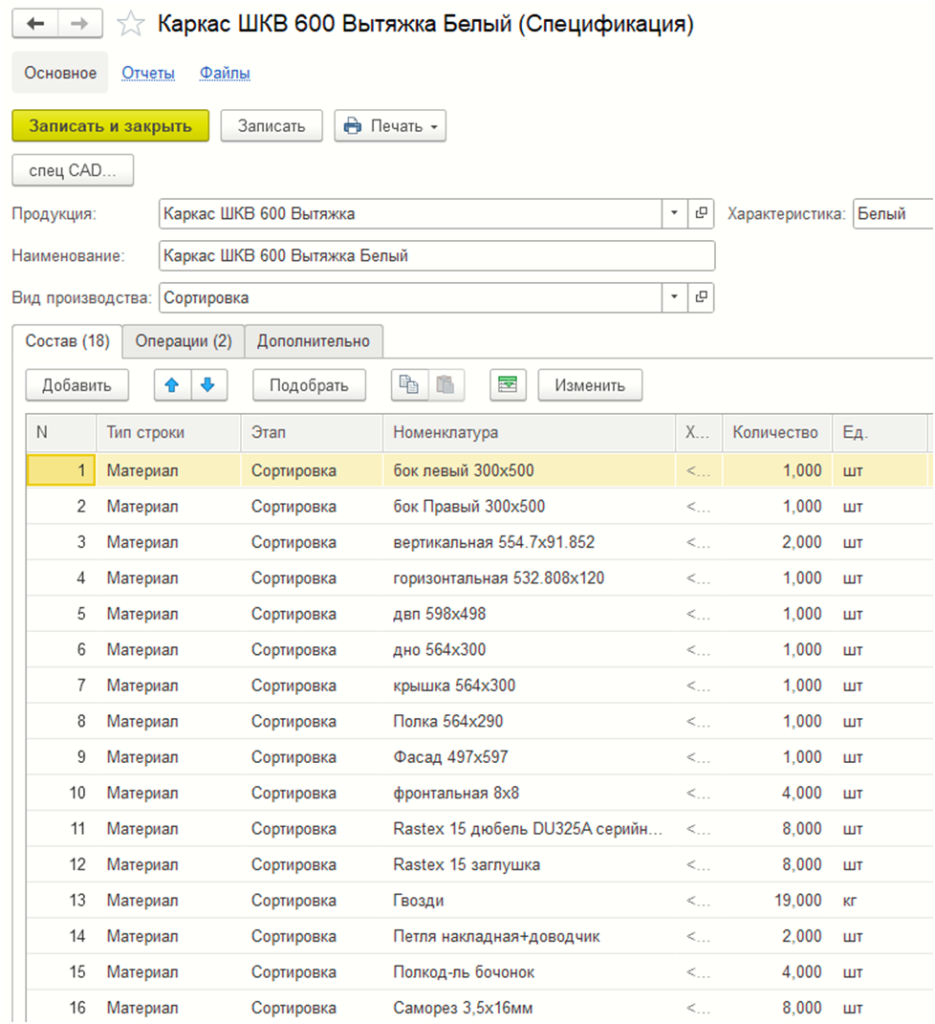Open the Отчеты link

point(148,73)
